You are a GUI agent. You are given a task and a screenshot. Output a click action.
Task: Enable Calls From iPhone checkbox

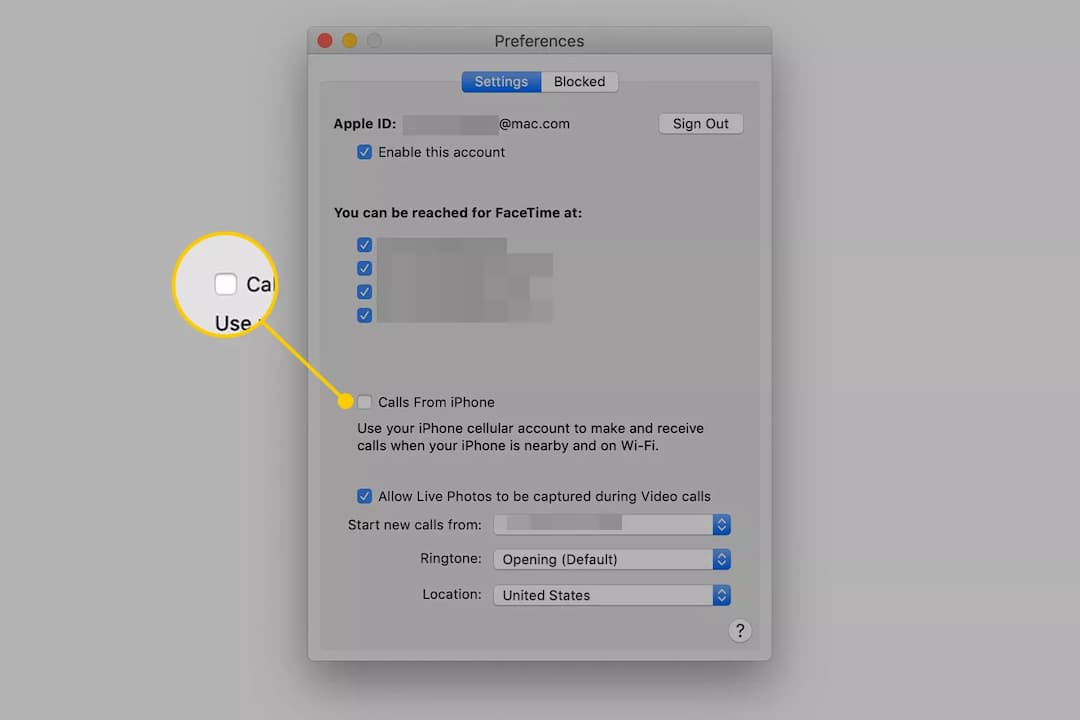pyautogui.click(x=364, y=402)
